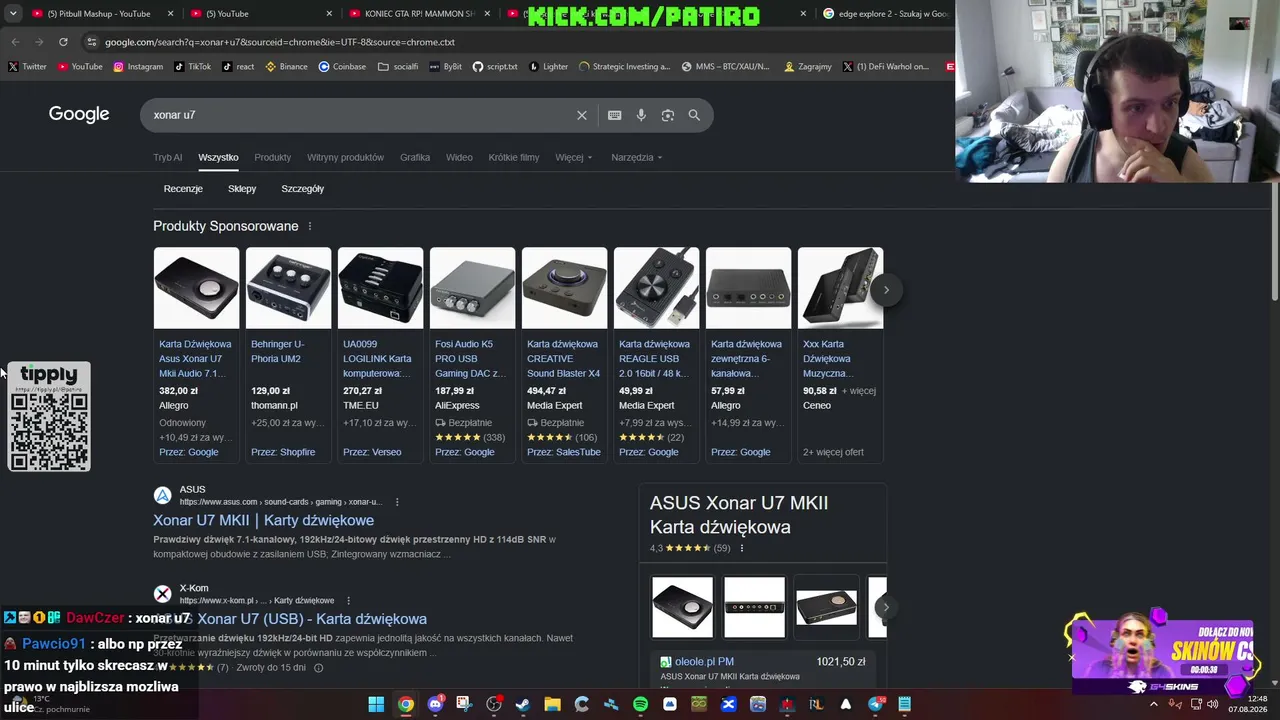Switch to the Grafika tab

(415, 157)
